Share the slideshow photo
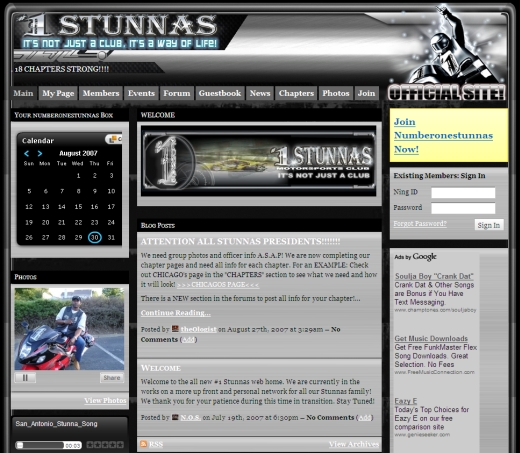Image resolution: width=520 pixels, height=453 pixels. (112, 378)
